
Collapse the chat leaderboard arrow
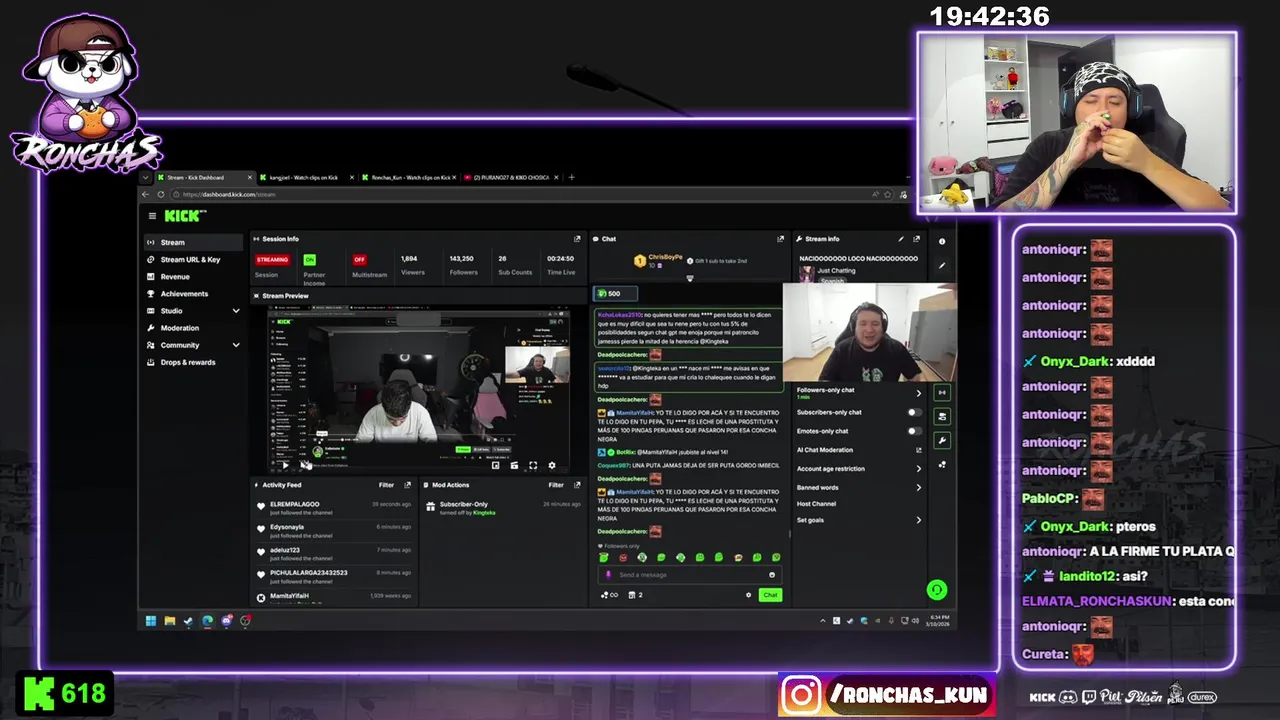click(689, 278)
